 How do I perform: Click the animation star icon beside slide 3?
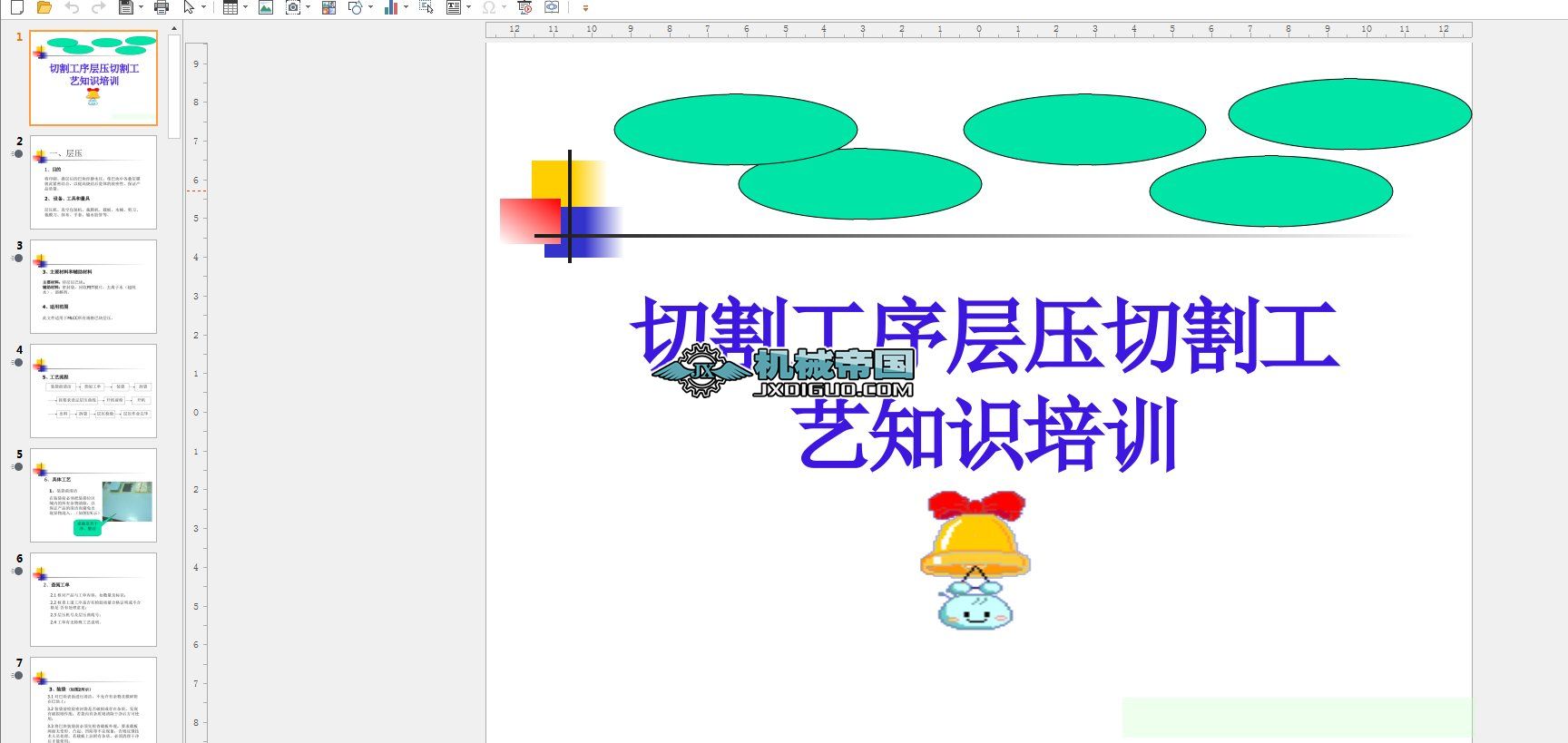(x=17, y=259)
